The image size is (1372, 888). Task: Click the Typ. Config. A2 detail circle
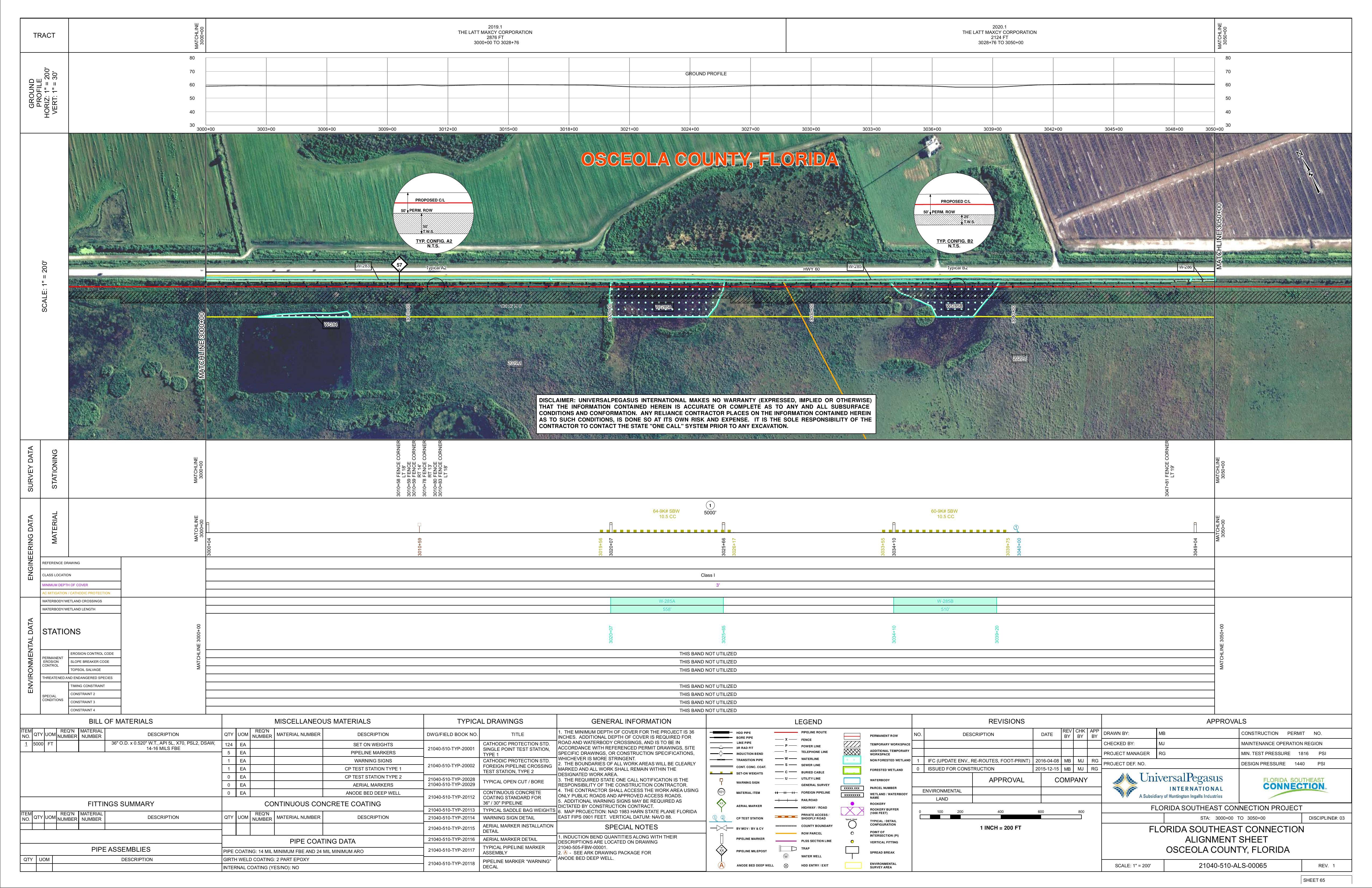(433, 212)
